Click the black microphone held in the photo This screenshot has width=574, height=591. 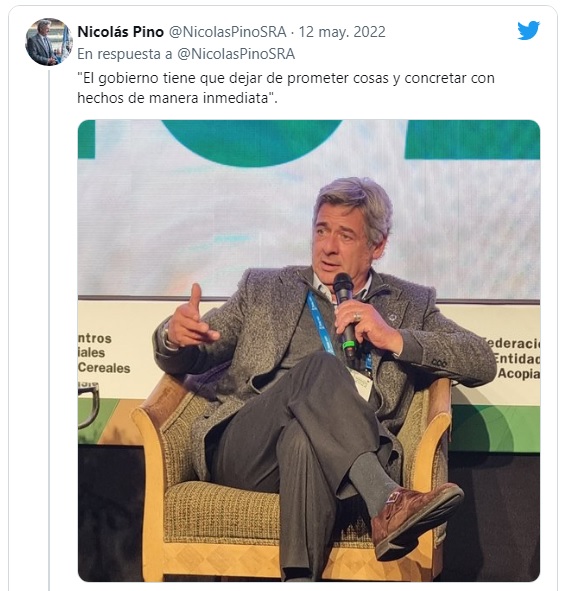[345, 313]
